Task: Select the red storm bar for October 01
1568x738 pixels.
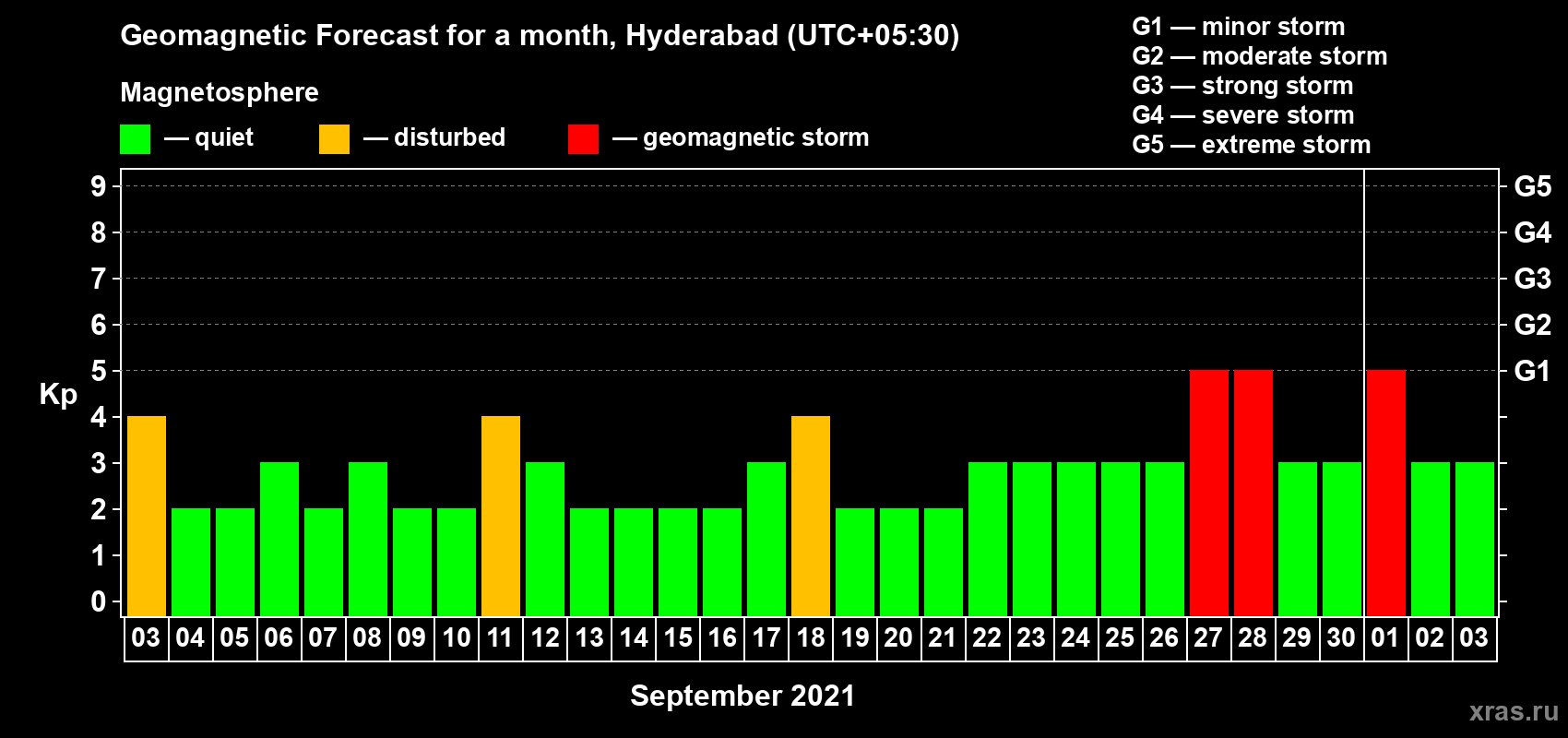Action: (x=1386, y=494)
